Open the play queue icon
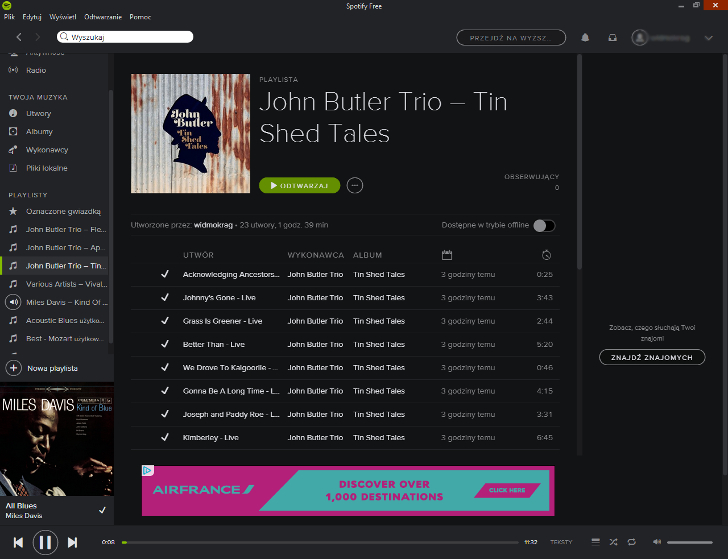The width and height of the screenshot is (728, 559). pyautogui.click(x=596, y=542)
